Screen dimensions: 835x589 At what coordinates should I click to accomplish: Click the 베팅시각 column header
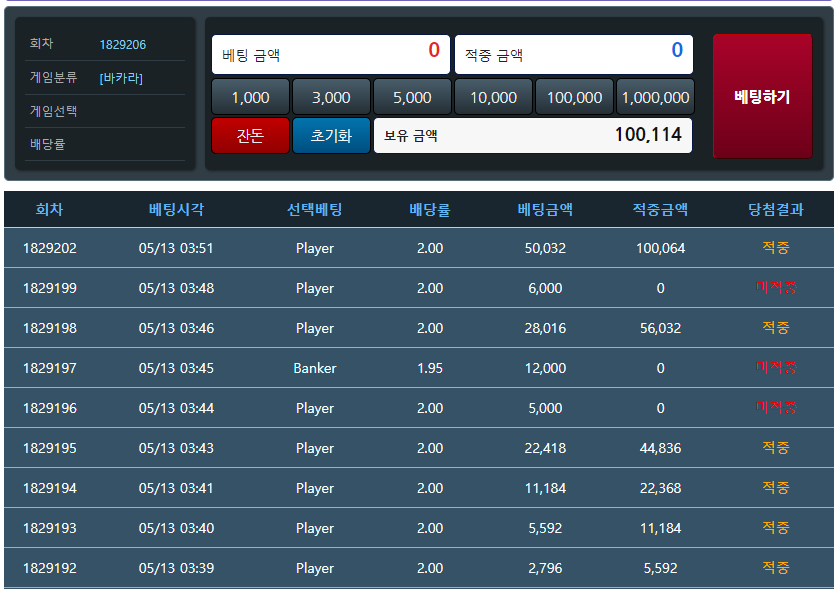click(176, 209)
